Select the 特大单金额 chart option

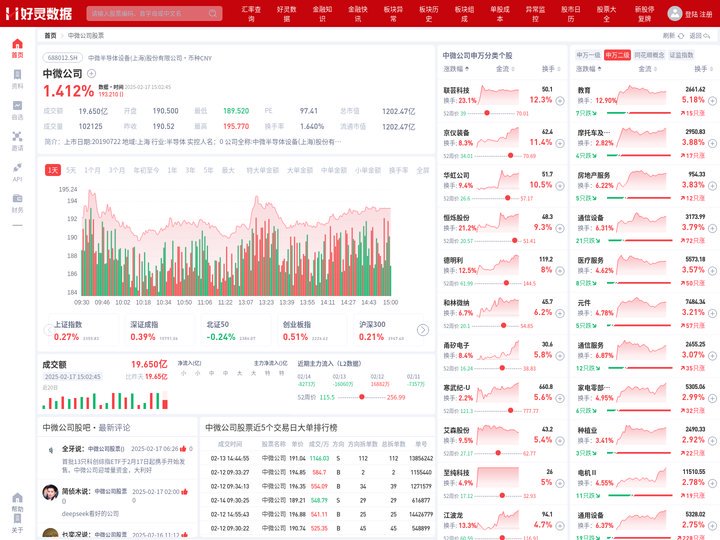point(262,170)
